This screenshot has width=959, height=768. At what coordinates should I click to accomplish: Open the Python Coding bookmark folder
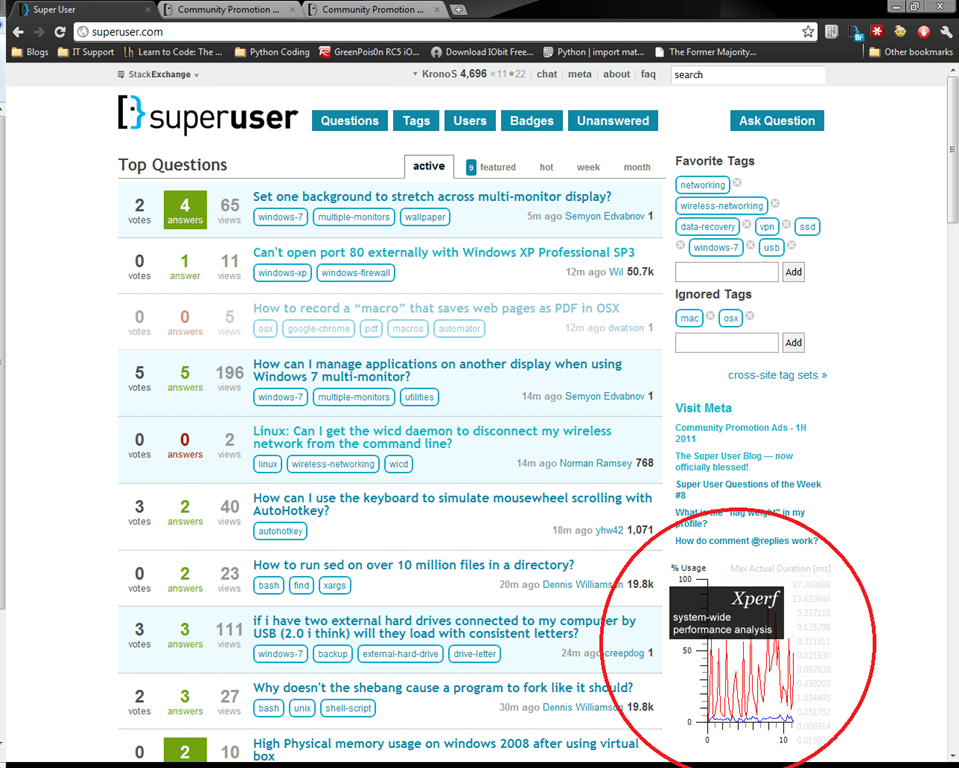point(272,52)
